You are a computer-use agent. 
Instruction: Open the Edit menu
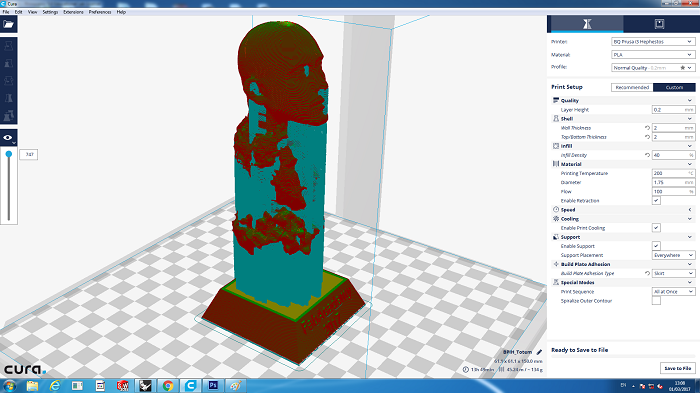point(18,12)
